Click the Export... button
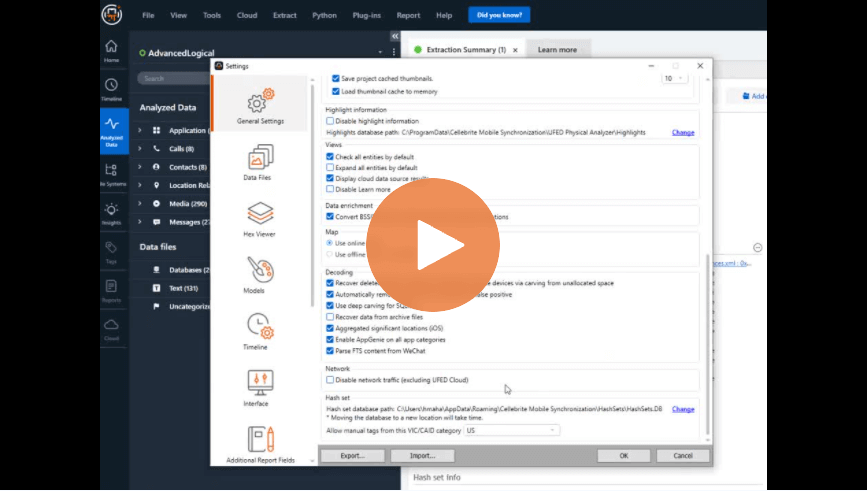This screenshot has height=491, width=867. tap(353, 456)
